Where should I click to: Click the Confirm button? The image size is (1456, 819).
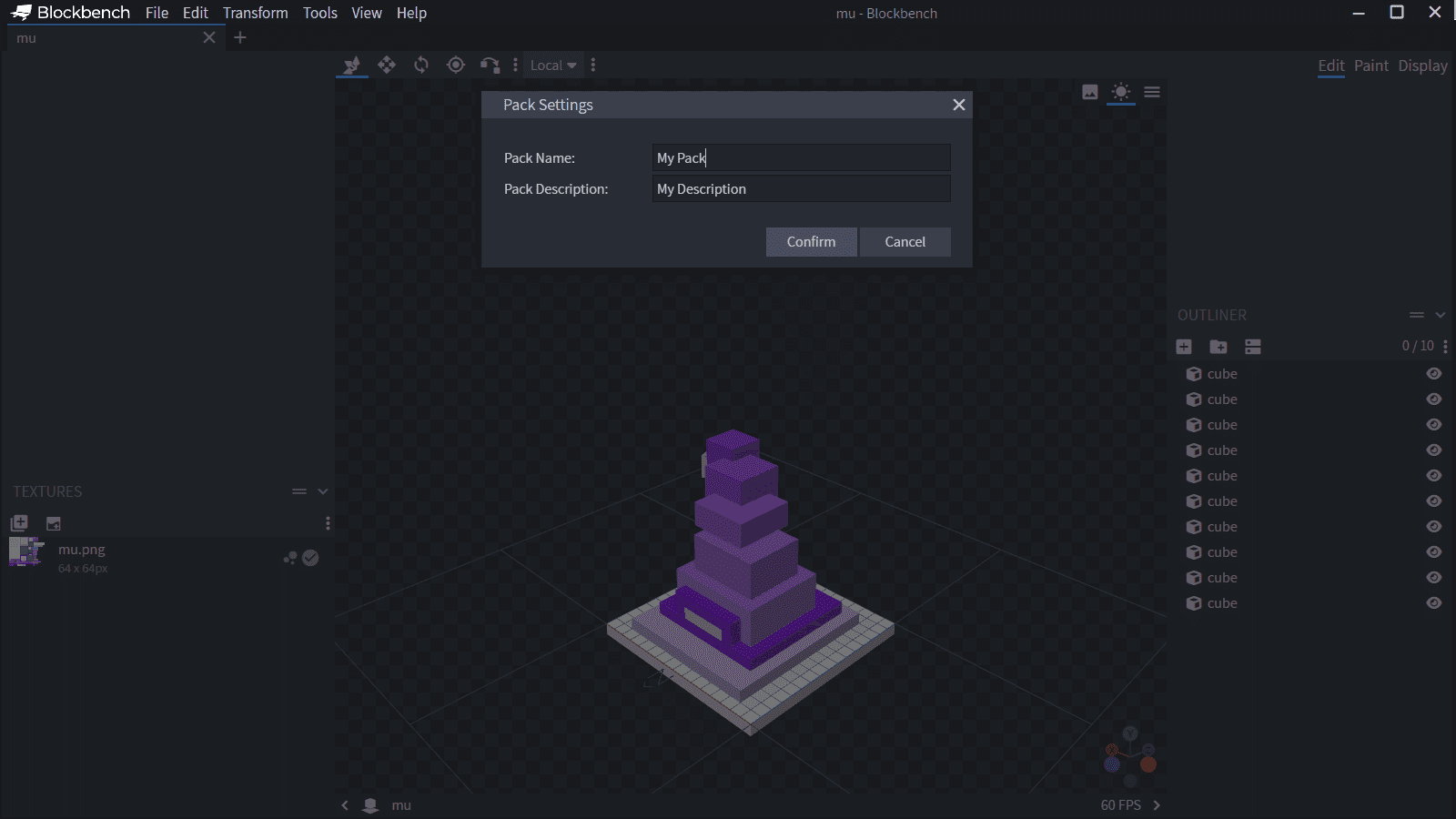[x=811, y=242]
